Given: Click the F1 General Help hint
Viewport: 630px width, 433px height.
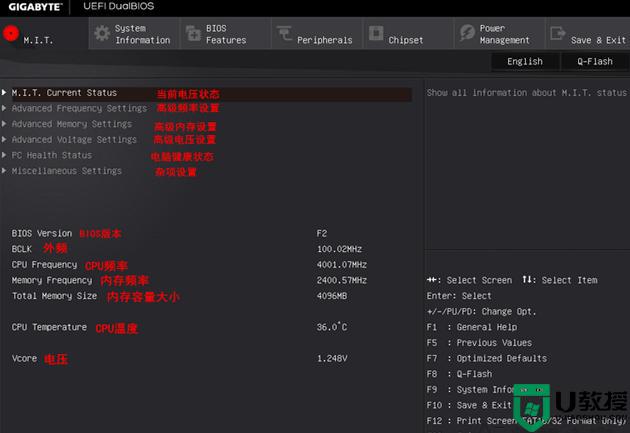Looking at the screenshot, I should pyautogui.click(x=472, y=327).
